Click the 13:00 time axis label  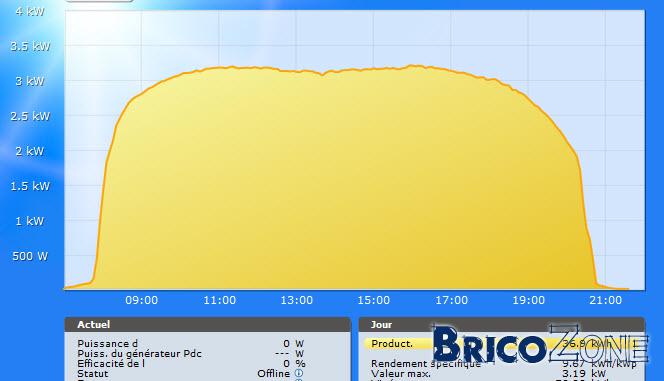click(x=296, y=300)
